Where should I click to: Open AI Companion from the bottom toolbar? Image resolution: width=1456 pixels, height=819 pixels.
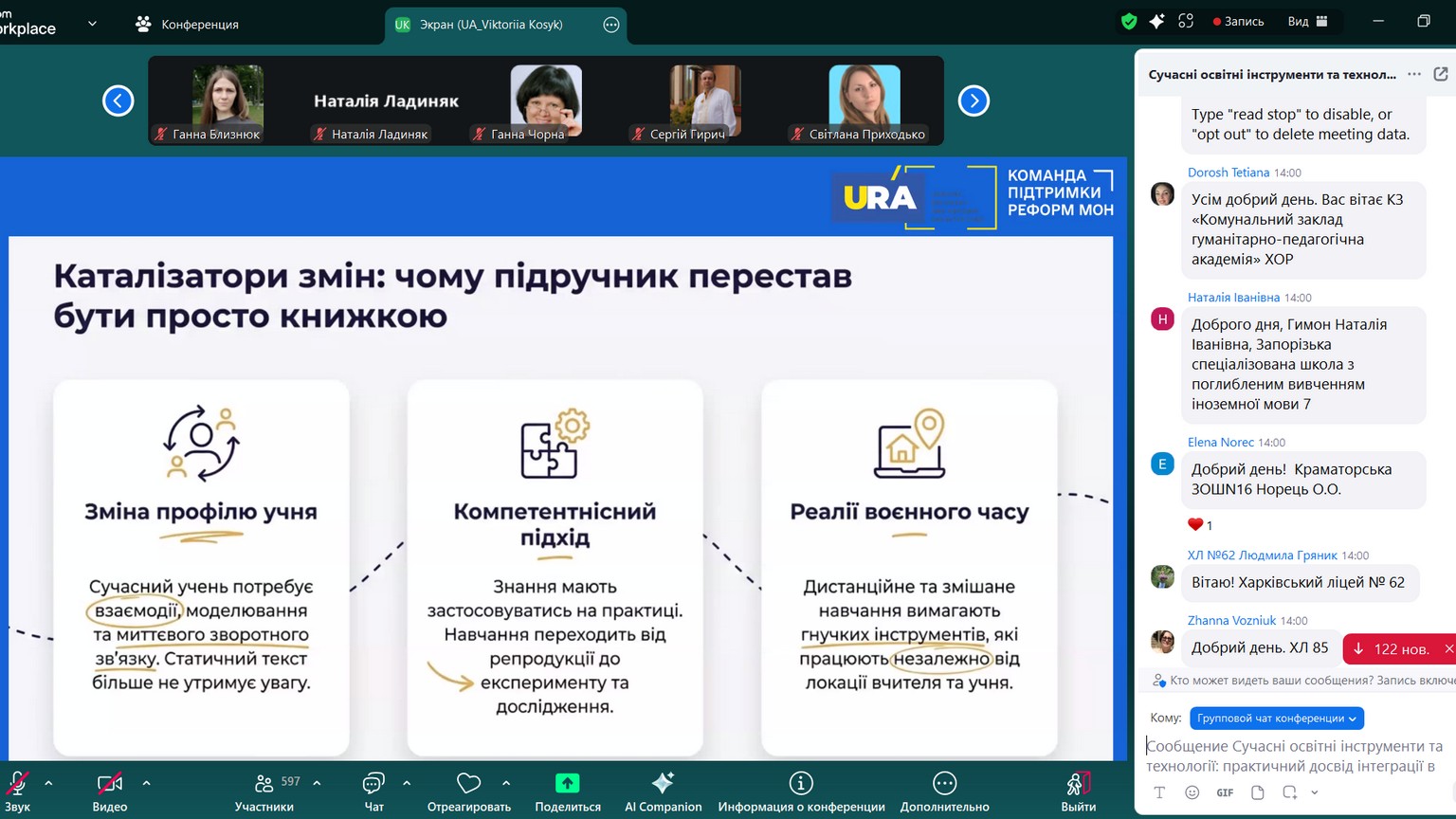663,792
